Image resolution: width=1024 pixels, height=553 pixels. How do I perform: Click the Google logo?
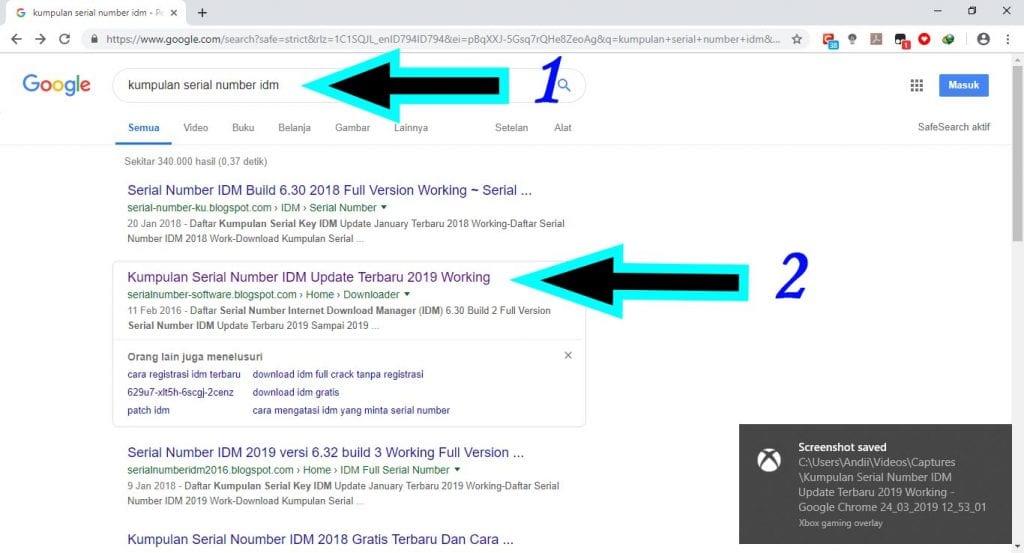pos(57,84)
